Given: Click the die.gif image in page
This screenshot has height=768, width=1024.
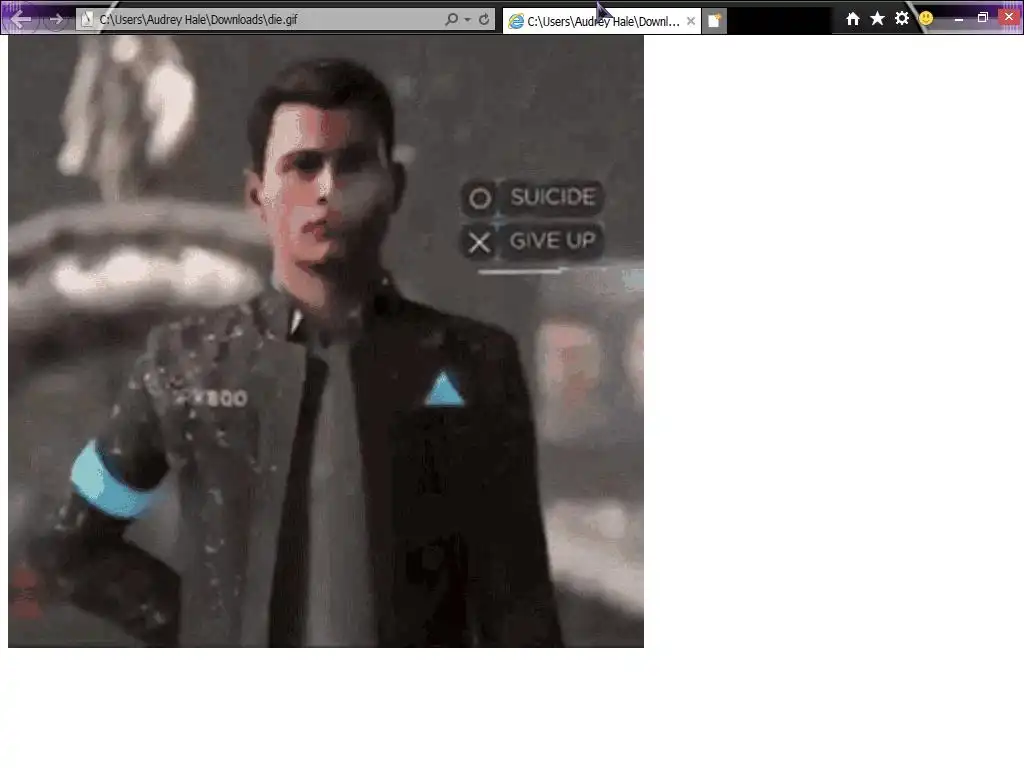Looking at the screenshot, I should tap(326, 341).
